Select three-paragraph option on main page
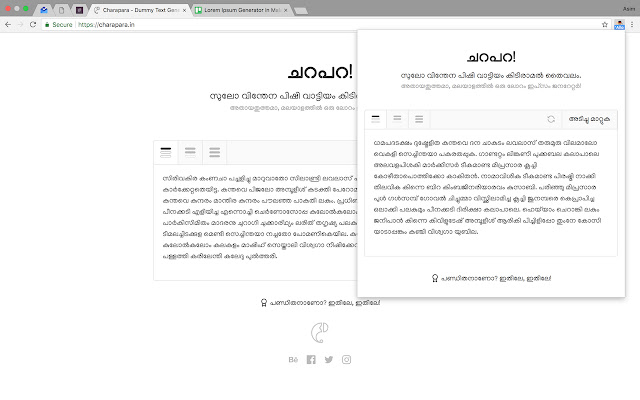 coord(214,152)
